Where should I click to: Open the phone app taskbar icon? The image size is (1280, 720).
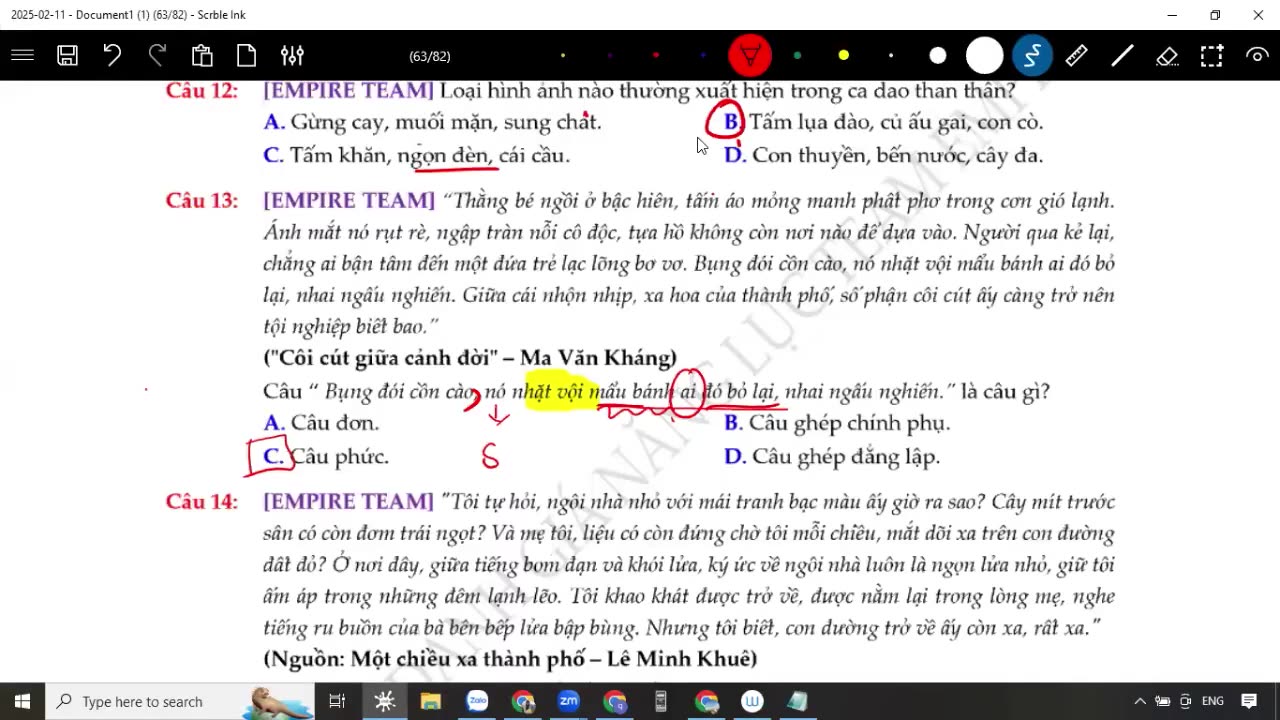click(661, 701)
